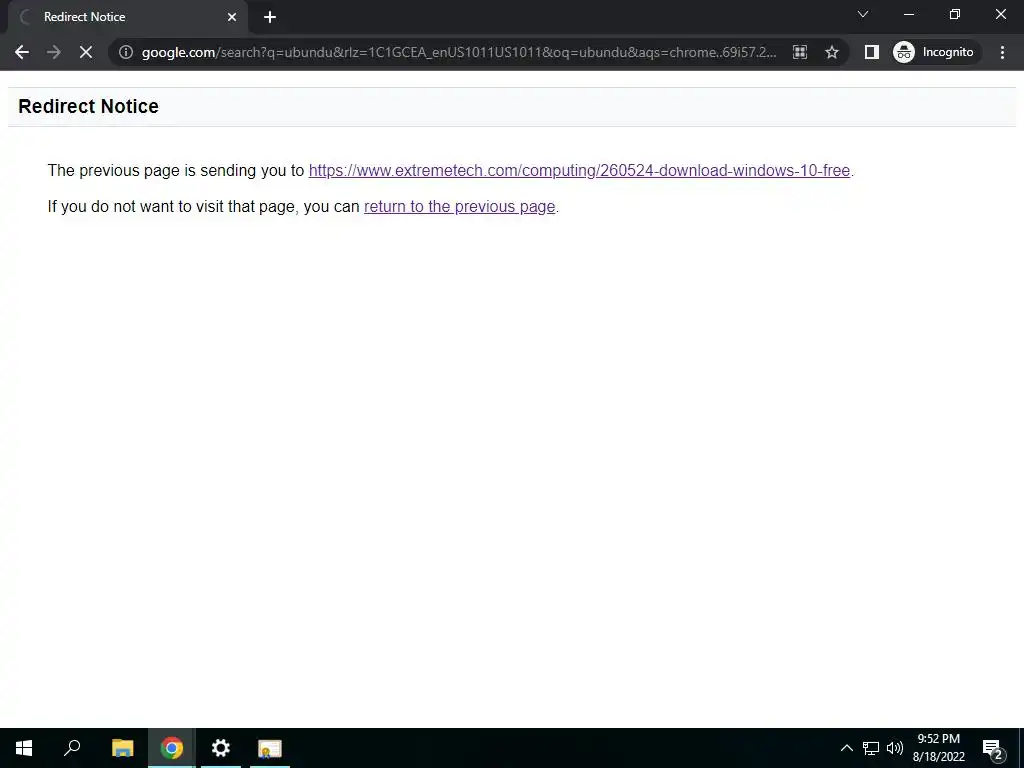
Task: Open network status tray icon
Action: tap(871, 748)
